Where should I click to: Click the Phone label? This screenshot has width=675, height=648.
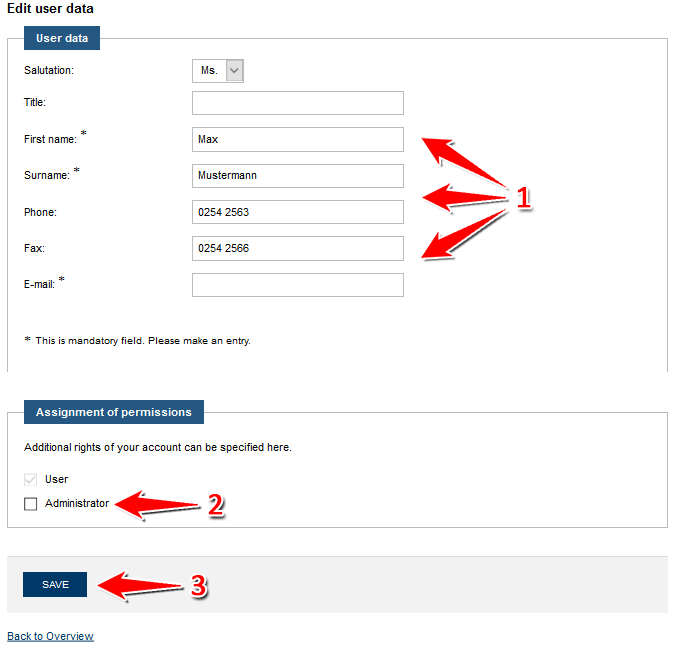click(x=40, y=212)
